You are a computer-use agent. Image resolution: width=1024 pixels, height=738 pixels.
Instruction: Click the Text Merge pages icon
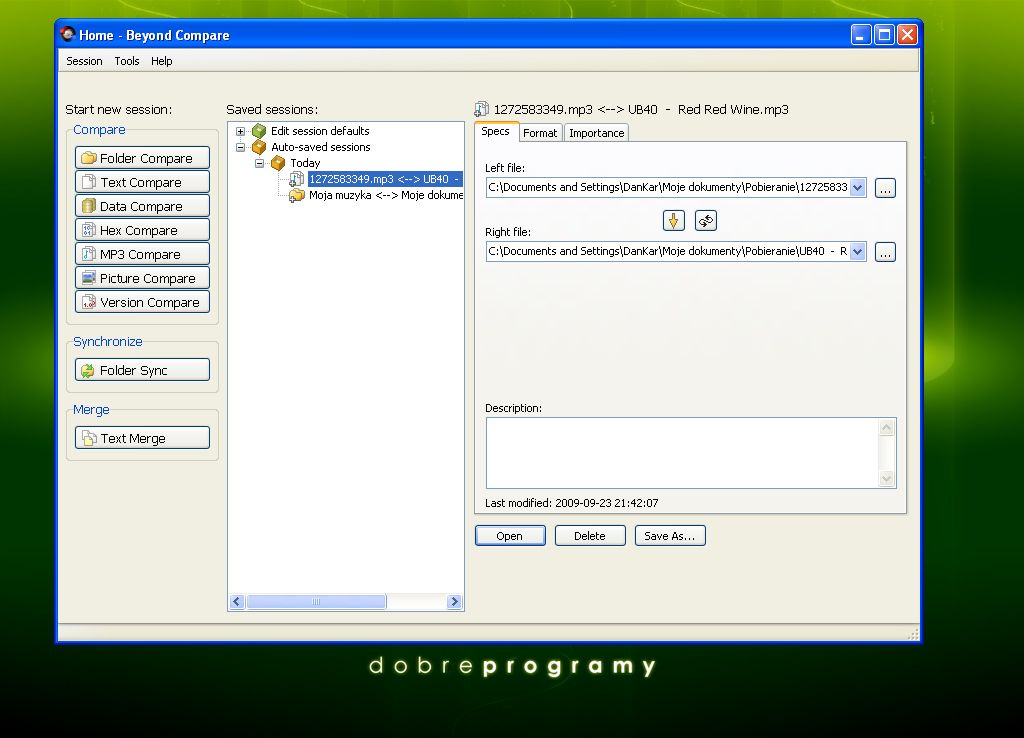[x=89, y=438]
